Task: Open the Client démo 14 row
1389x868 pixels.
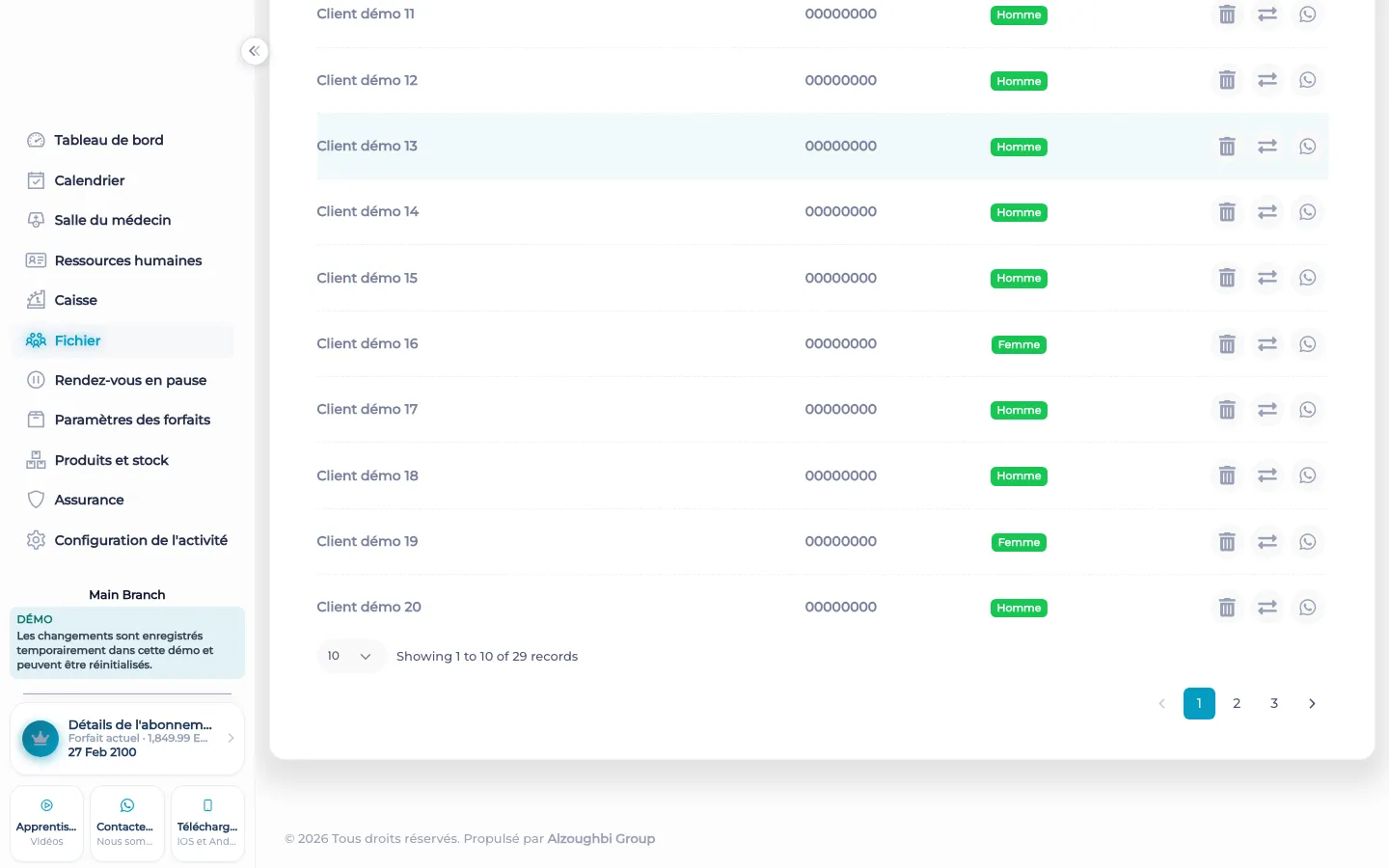Action: point(822,212)
